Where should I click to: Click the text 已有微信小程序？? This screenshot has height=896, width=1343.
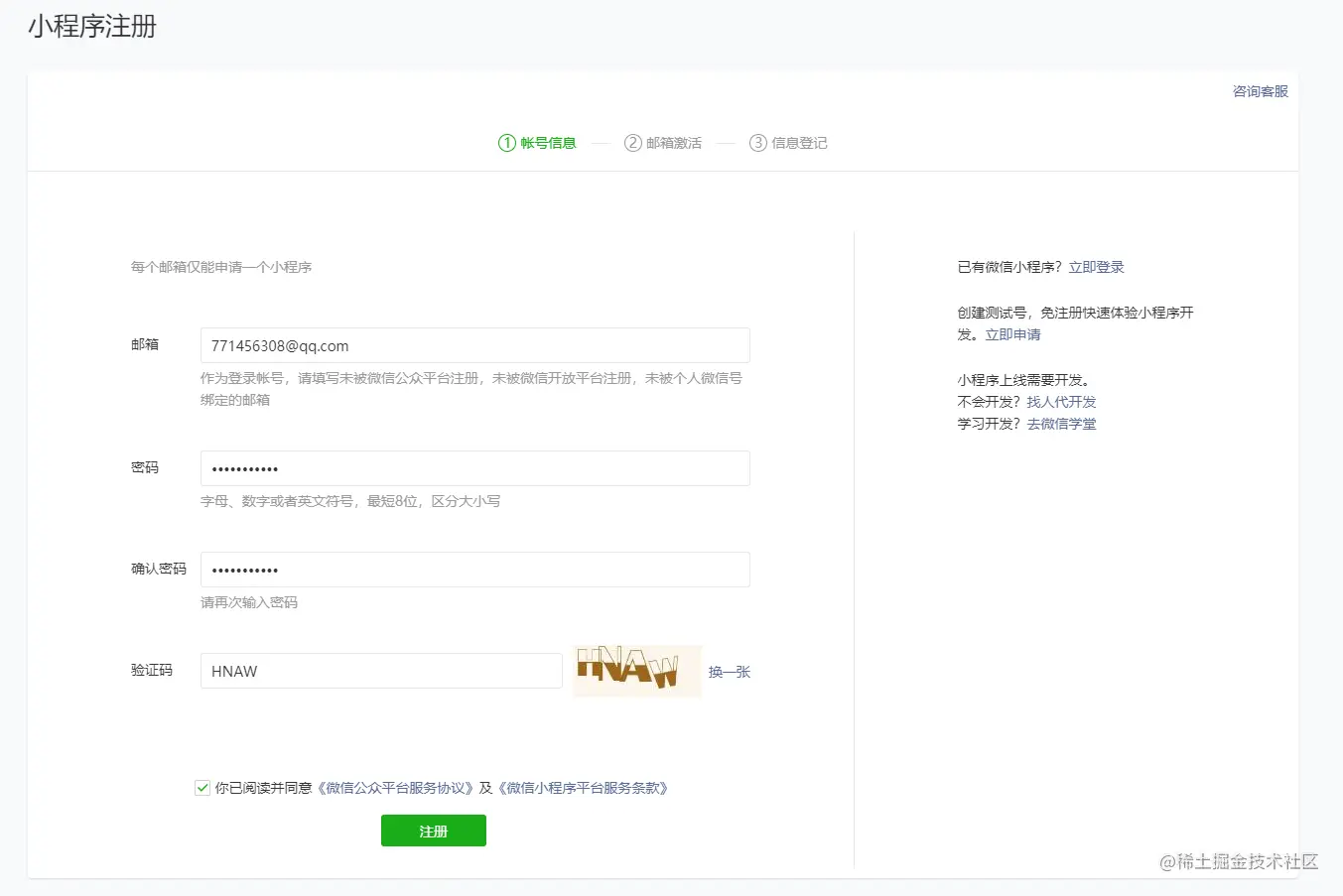point(1009,267)
